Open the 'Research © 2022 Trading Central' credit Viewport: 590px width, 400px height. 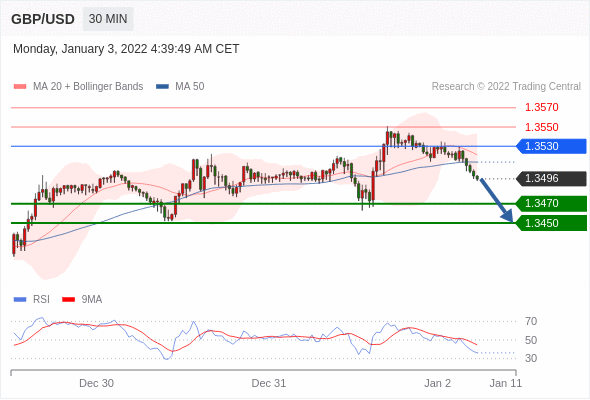(506, 87)
